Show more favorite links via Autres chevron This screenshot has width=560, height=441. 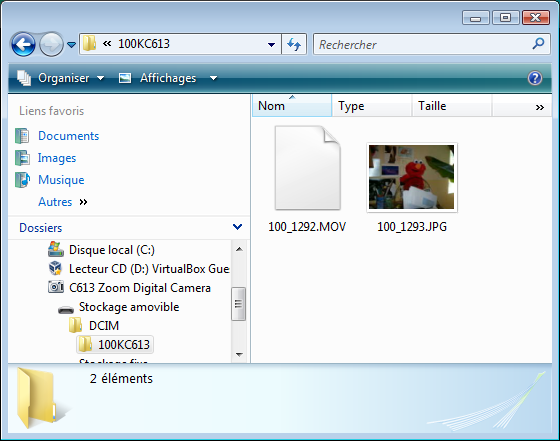tap(83, 202)
